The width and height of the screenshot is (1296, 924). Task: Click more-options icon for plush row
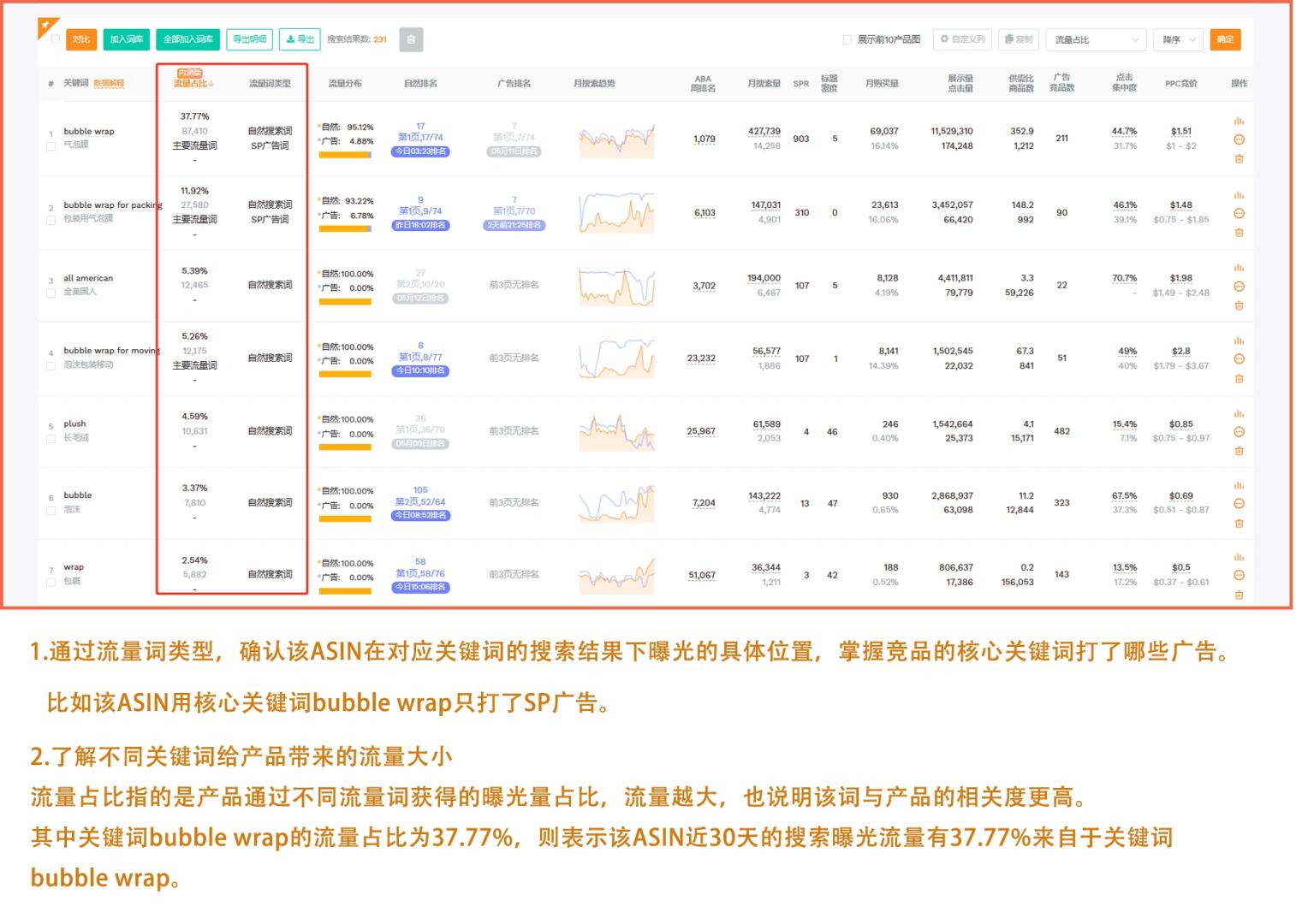click(1239, 432)
